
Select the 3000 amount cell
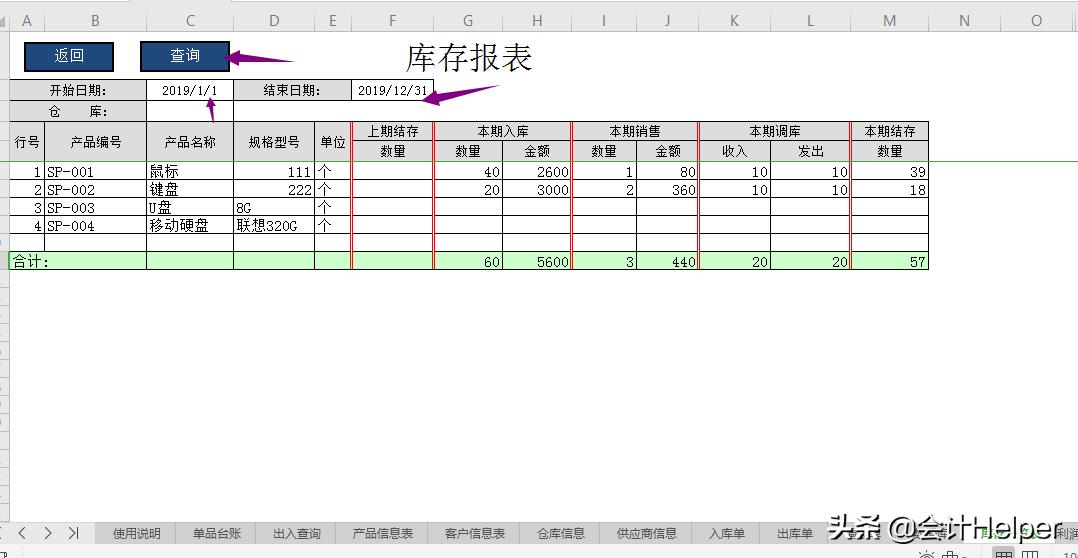(x=537, y=190)
